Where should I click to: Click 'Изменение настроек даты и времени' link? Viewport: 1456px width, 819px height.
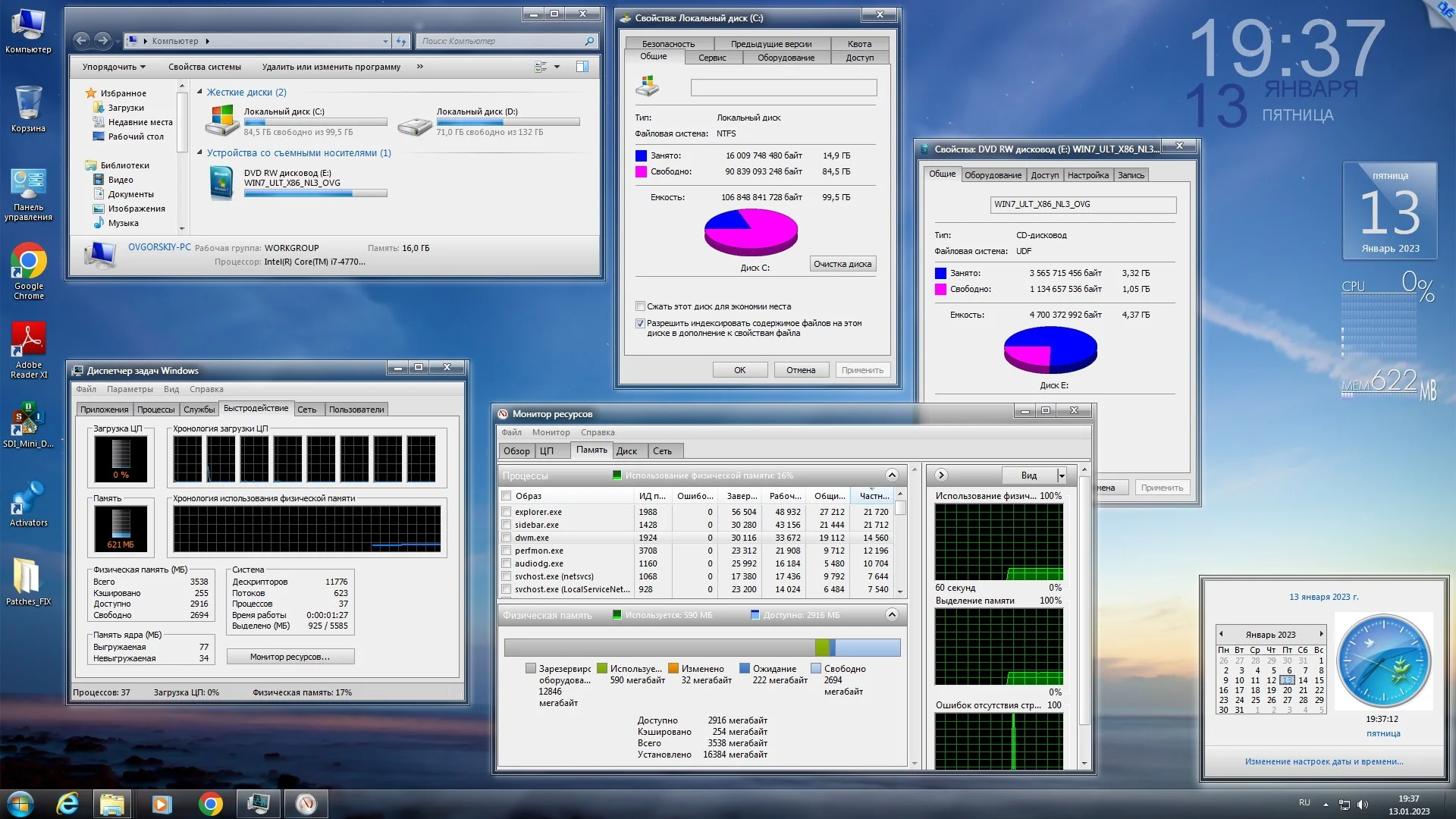coord(1323,761)
